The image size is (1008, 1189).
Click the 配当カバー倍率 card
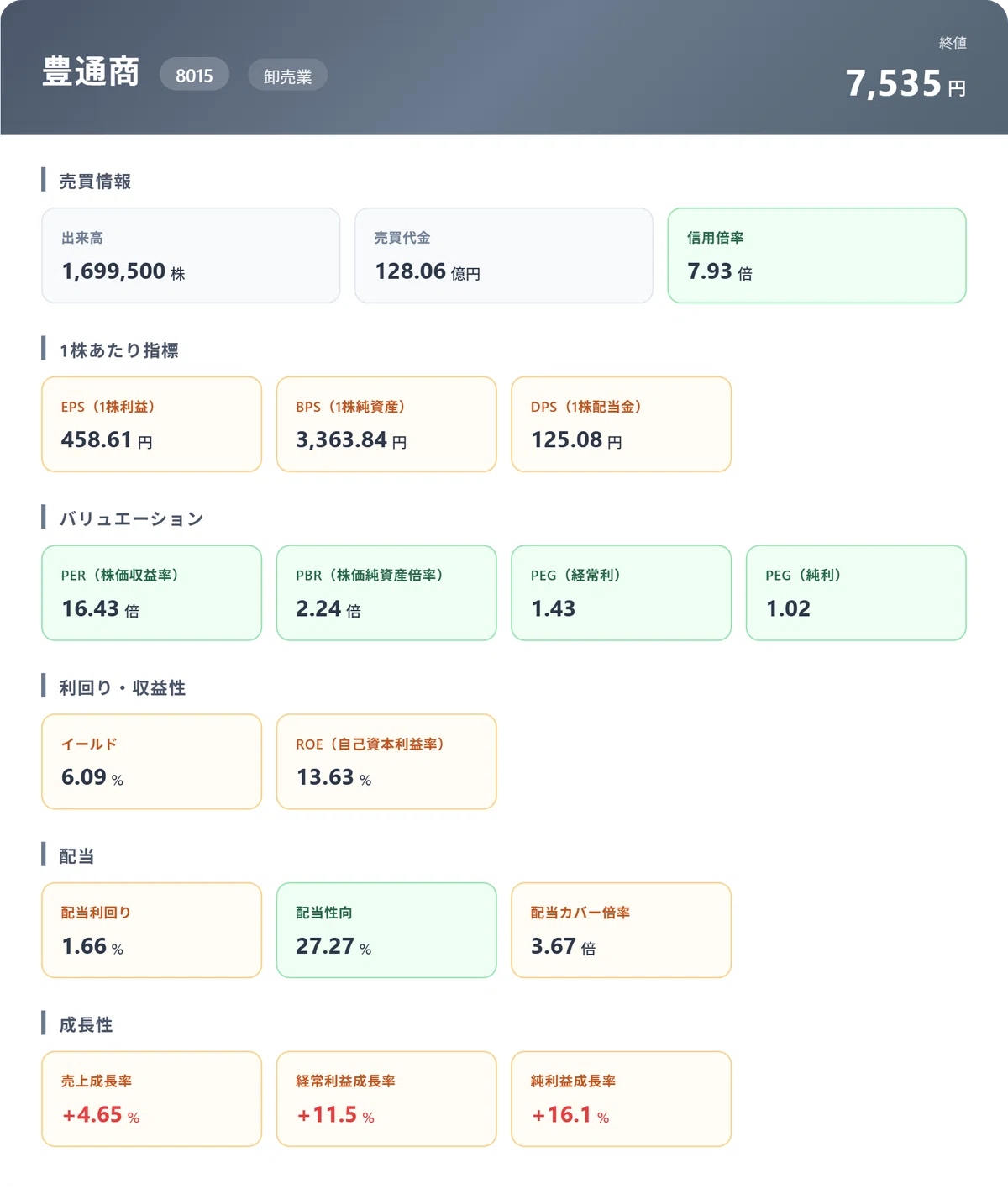click(622, 930)
